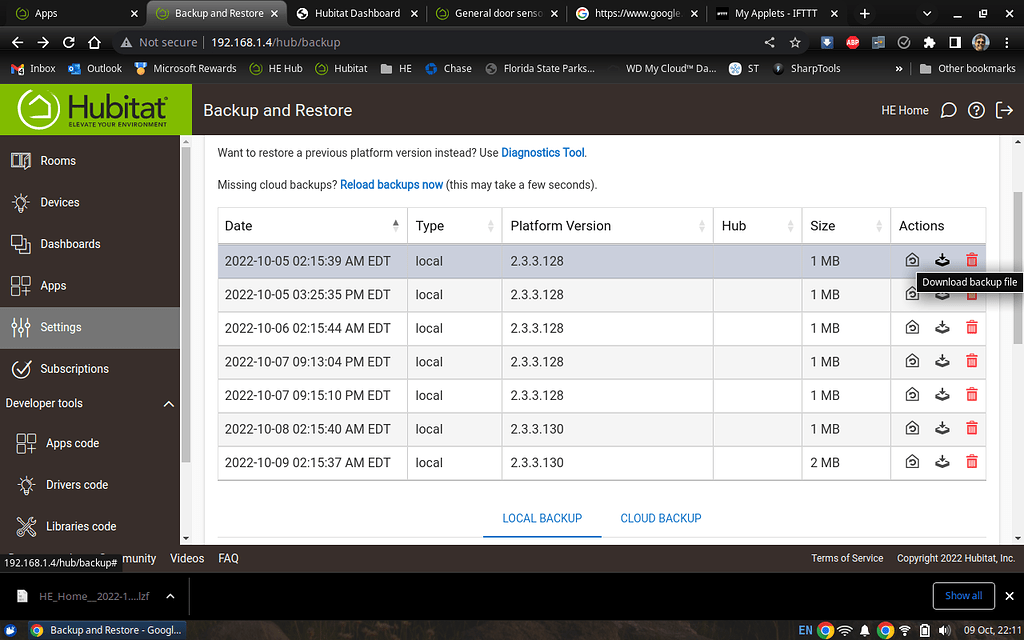Screen dimensions: 1024x640
Task: Download the 2022-10-08 02:15:40 AM backup
Action: tap(942, 429)
